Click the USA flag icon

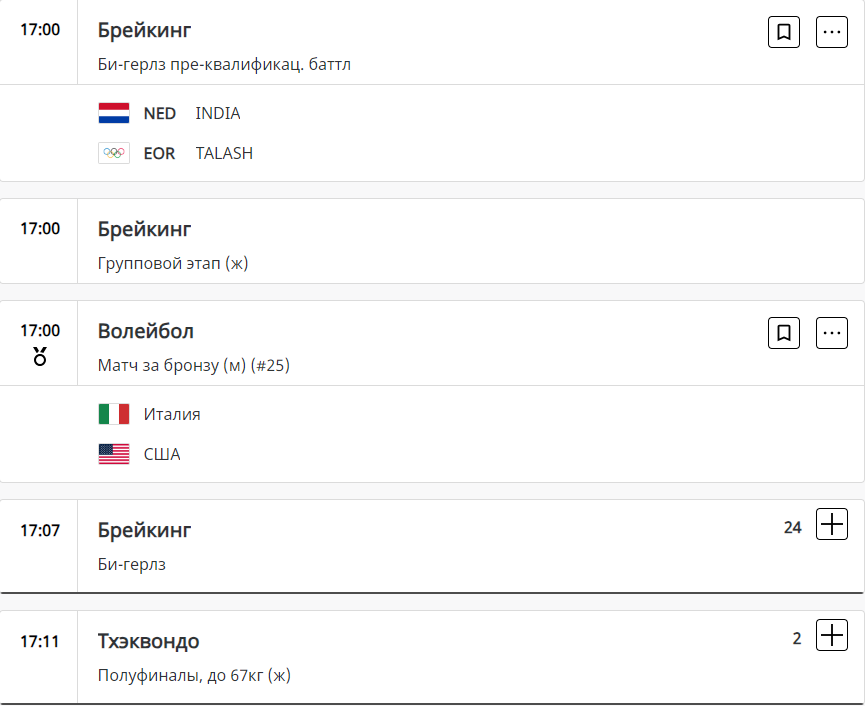pos(114,454)
